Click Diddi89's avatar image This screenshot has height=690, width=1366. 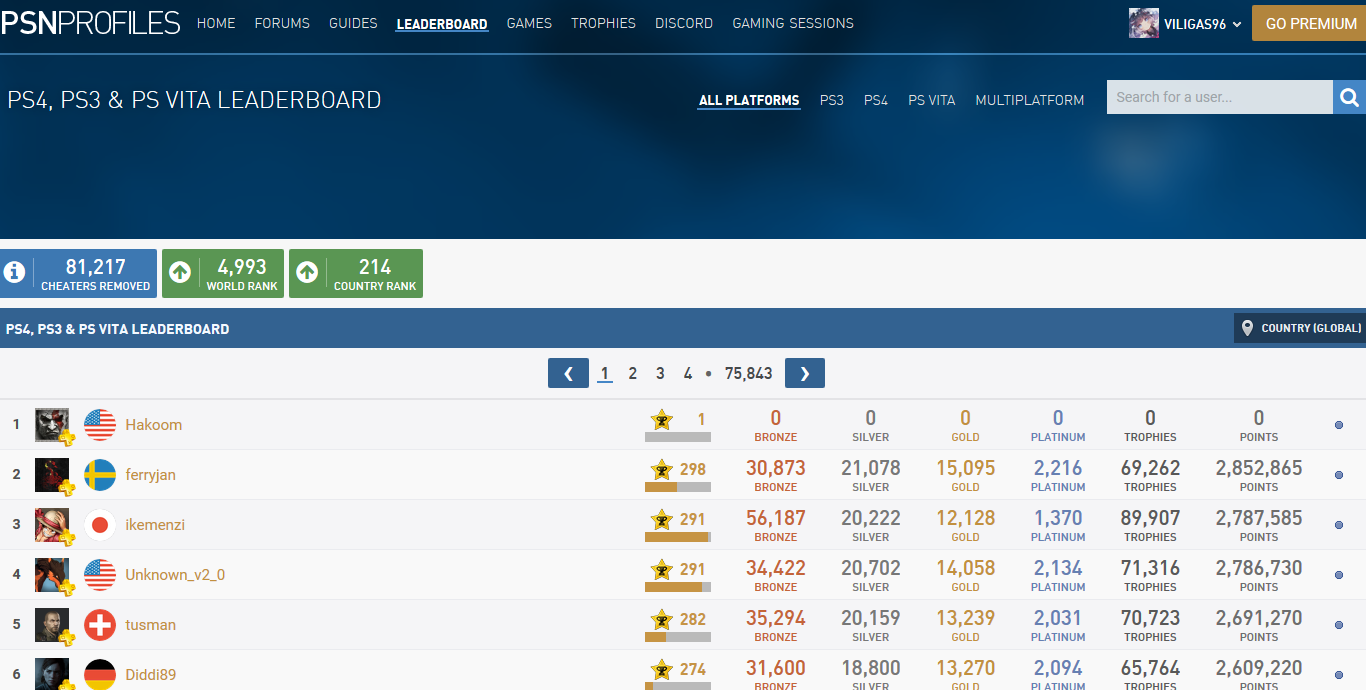52,674
